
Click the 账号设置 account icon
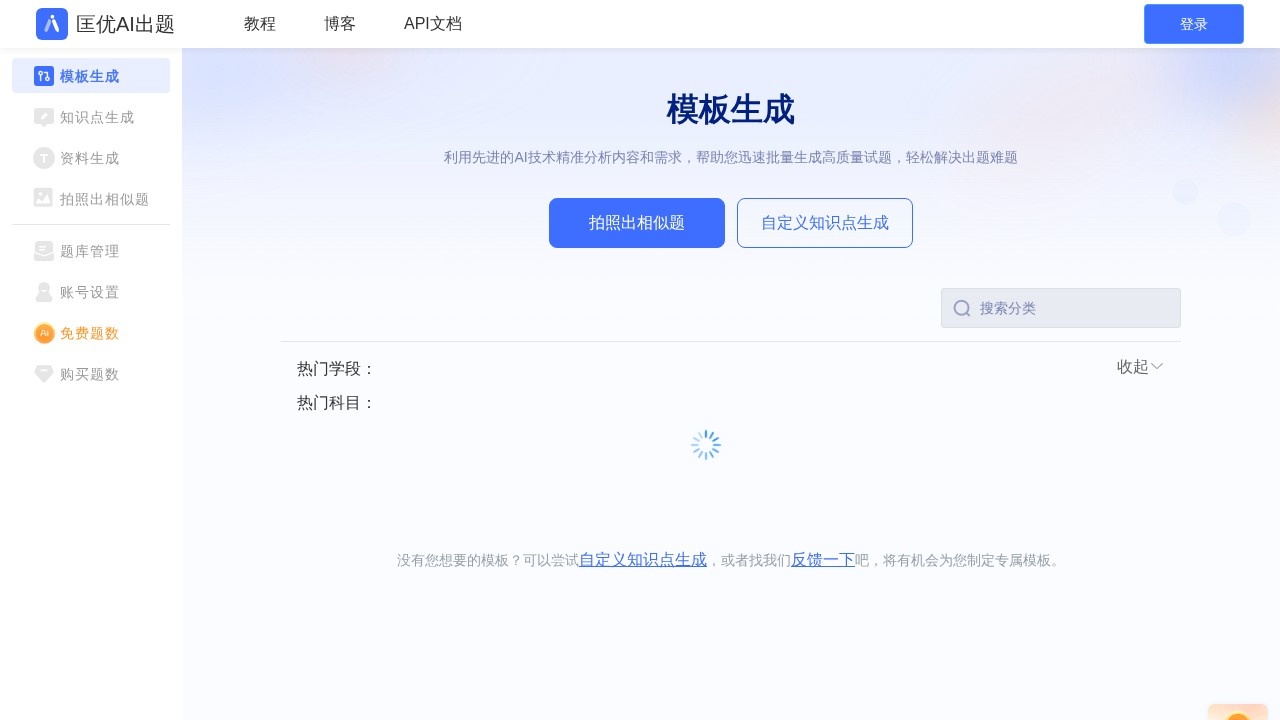tap(44, 292)
